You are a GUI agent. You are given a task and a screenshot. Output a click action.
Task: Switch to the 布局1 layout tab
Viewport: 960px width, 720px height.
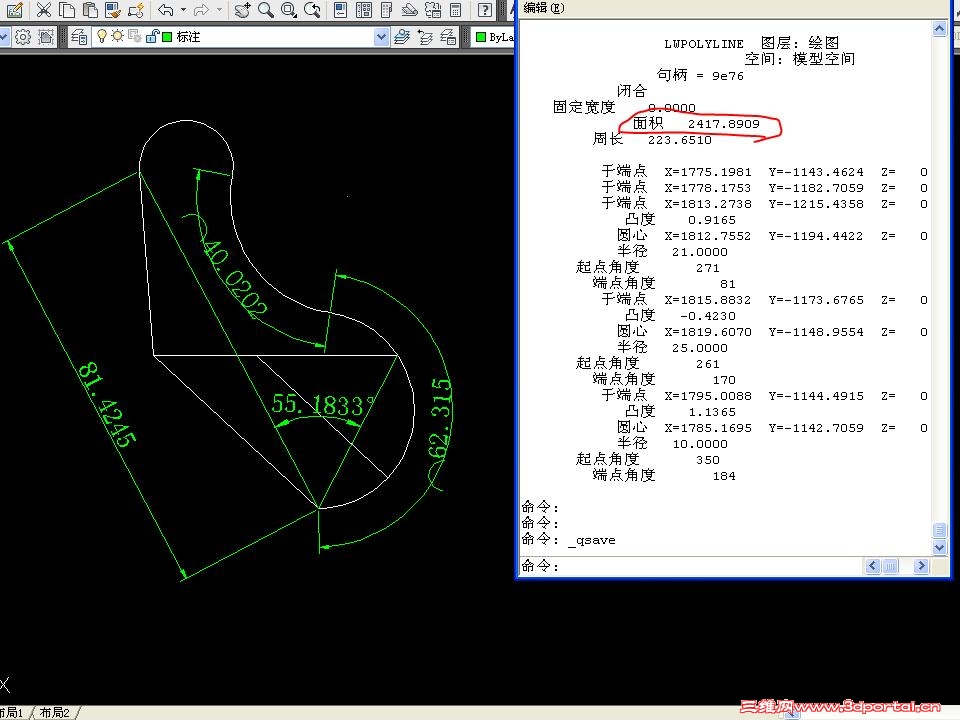pos(12,713)
